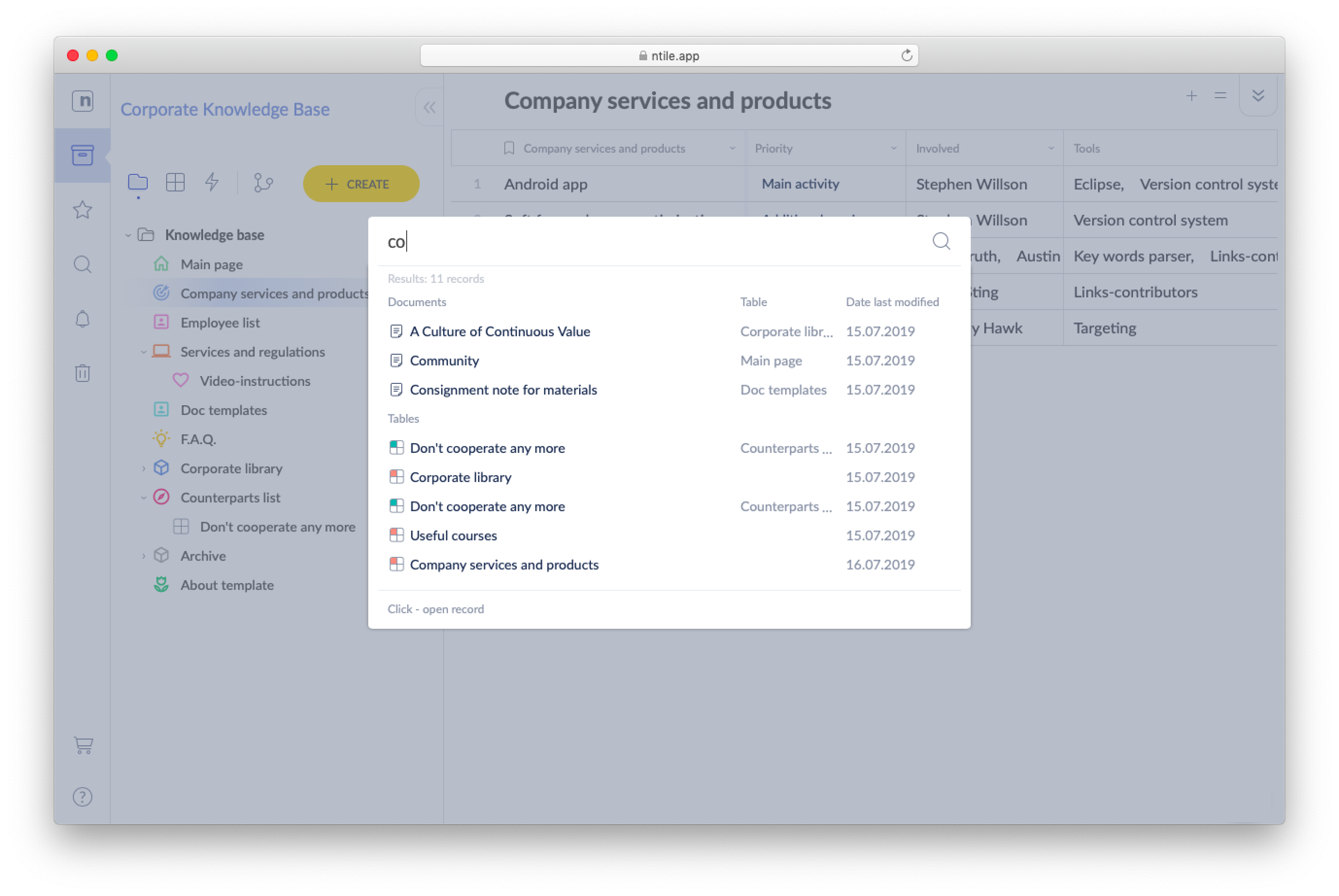
Task: Switch to table grid view tab
Action: [x=175, y=183]
